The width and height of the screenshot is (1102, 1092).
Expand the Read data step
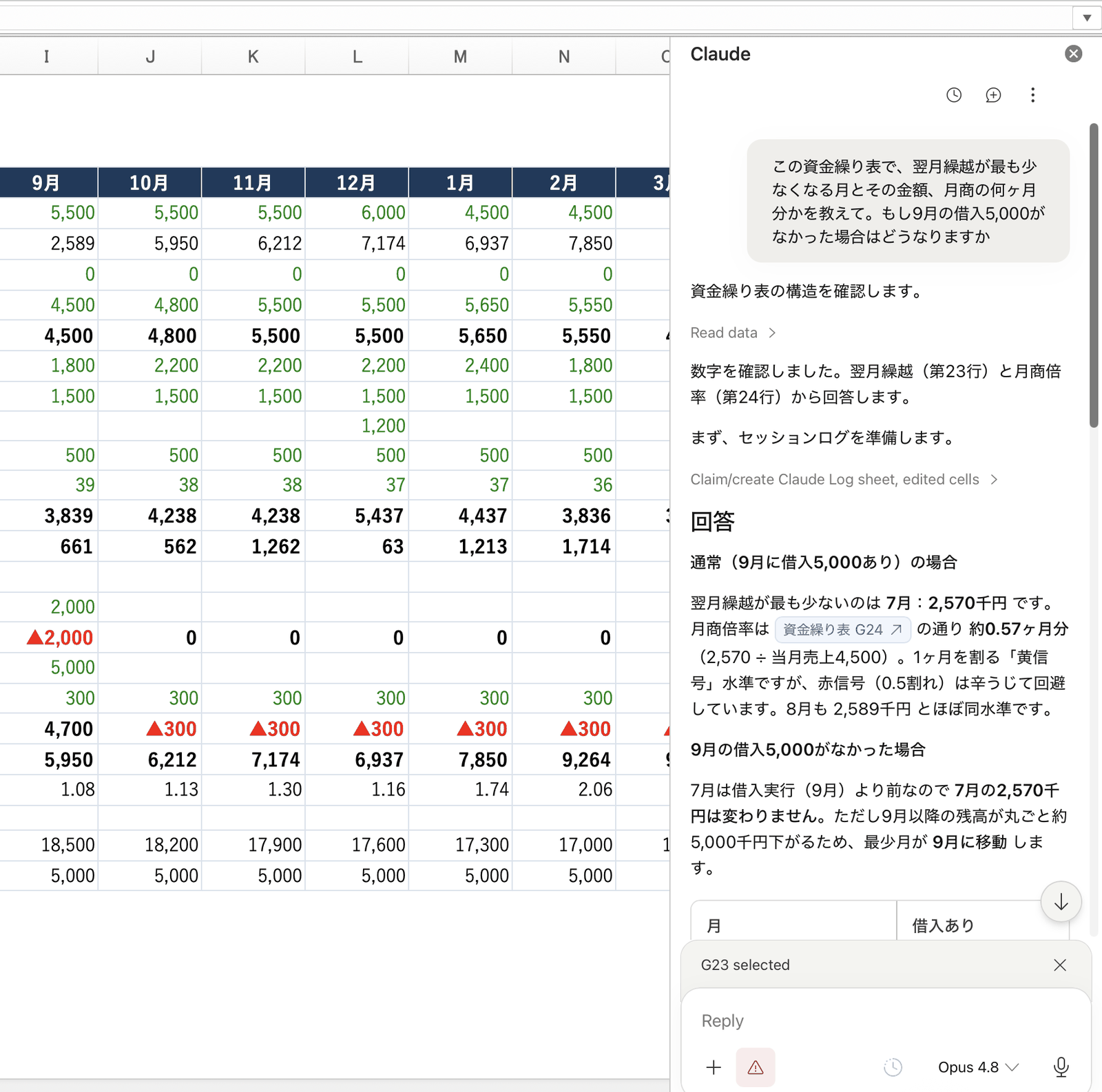pyautogui.click(x=734, y=333)
